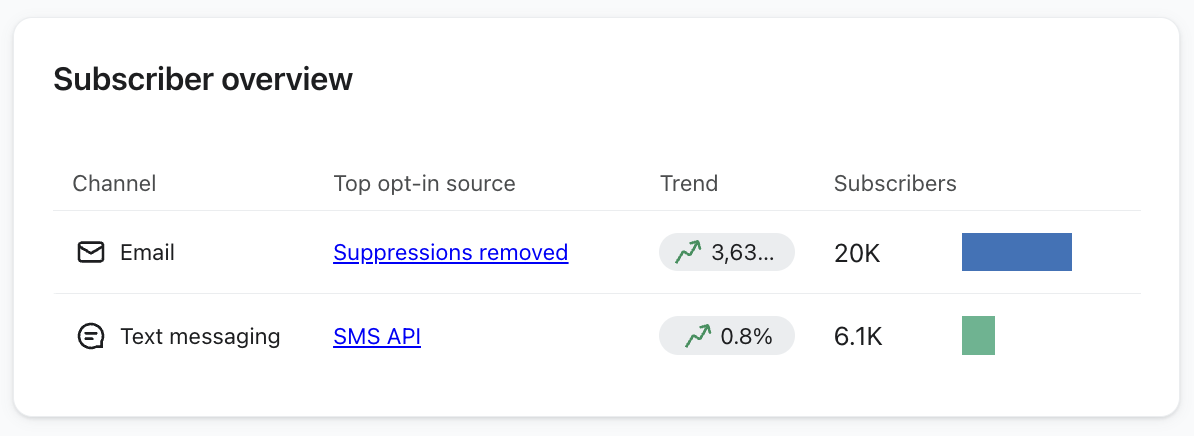Screen dimensions: 1194x436
Task: Click the Top opt-in source column header
Action: pyautogui.click(x=424, y=184)
